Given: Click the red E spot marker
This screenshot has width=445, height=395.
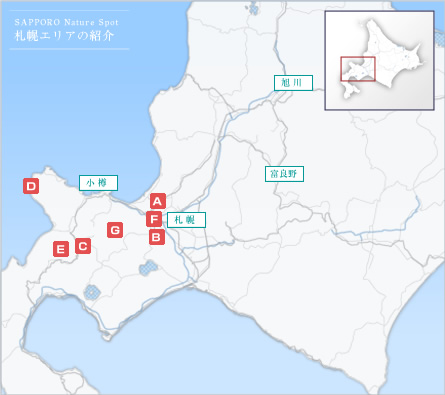Looking at the screenshot, I should (61, 249).
